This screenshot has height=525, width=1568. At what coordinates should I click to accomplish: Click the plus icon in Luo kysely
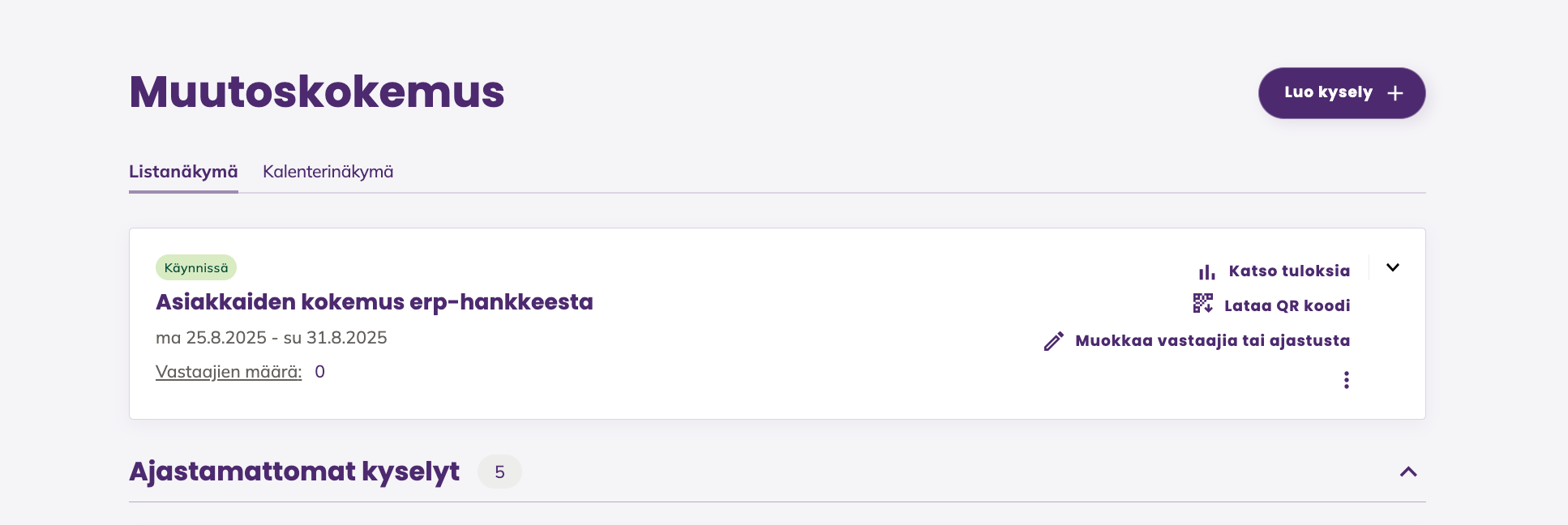click(1394, 93)
